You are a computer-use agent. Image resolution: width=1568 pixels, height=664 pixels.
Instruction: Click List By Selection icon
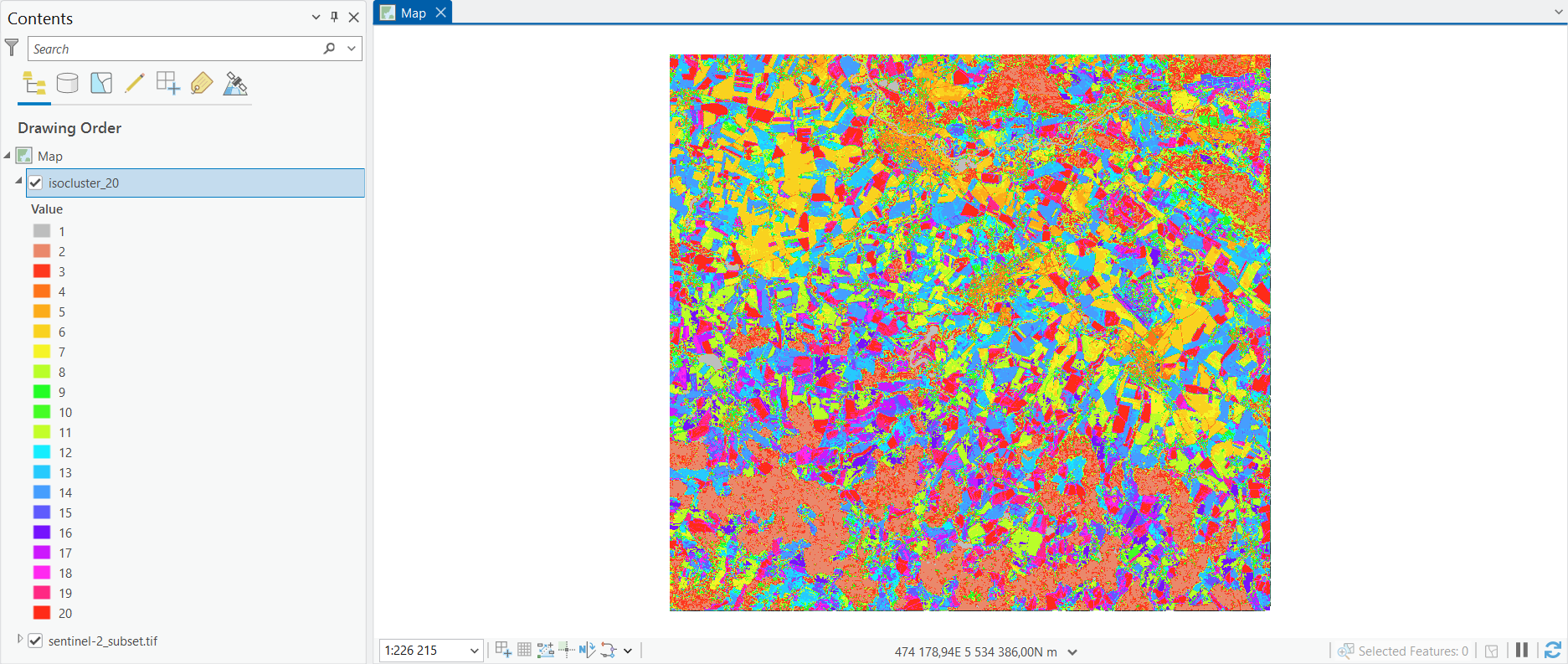[101, 83]
